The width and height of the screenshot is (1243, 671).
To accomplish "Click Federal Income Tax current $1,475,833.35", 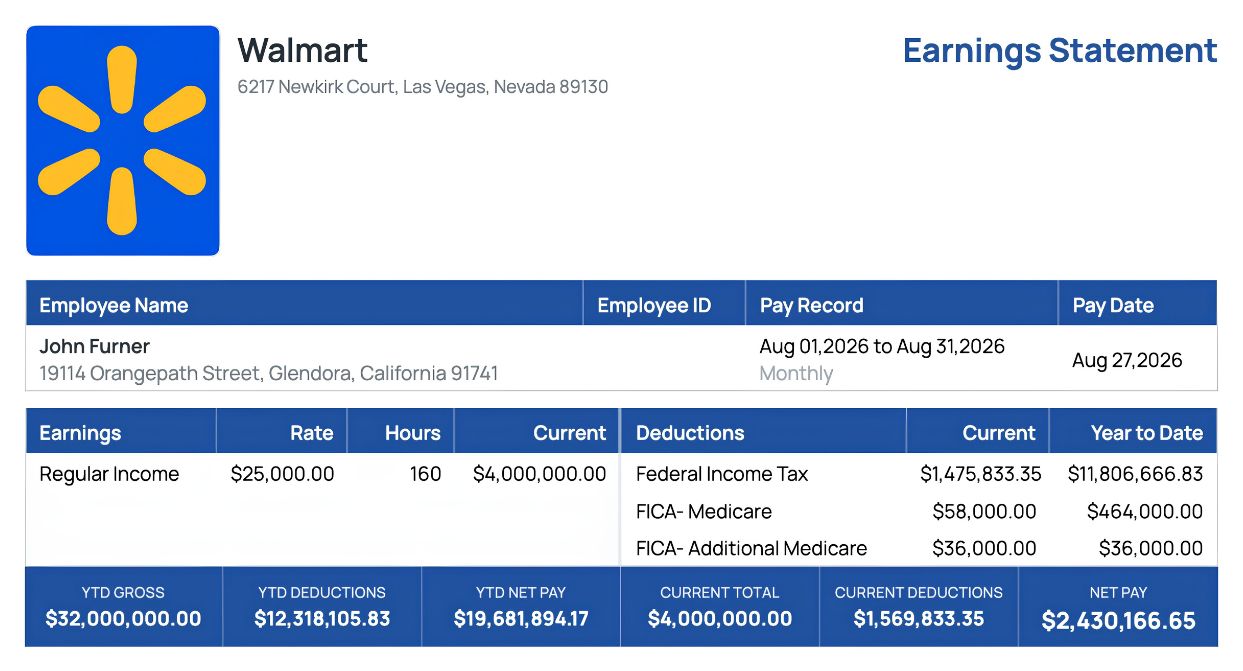I will click(981, 474).
